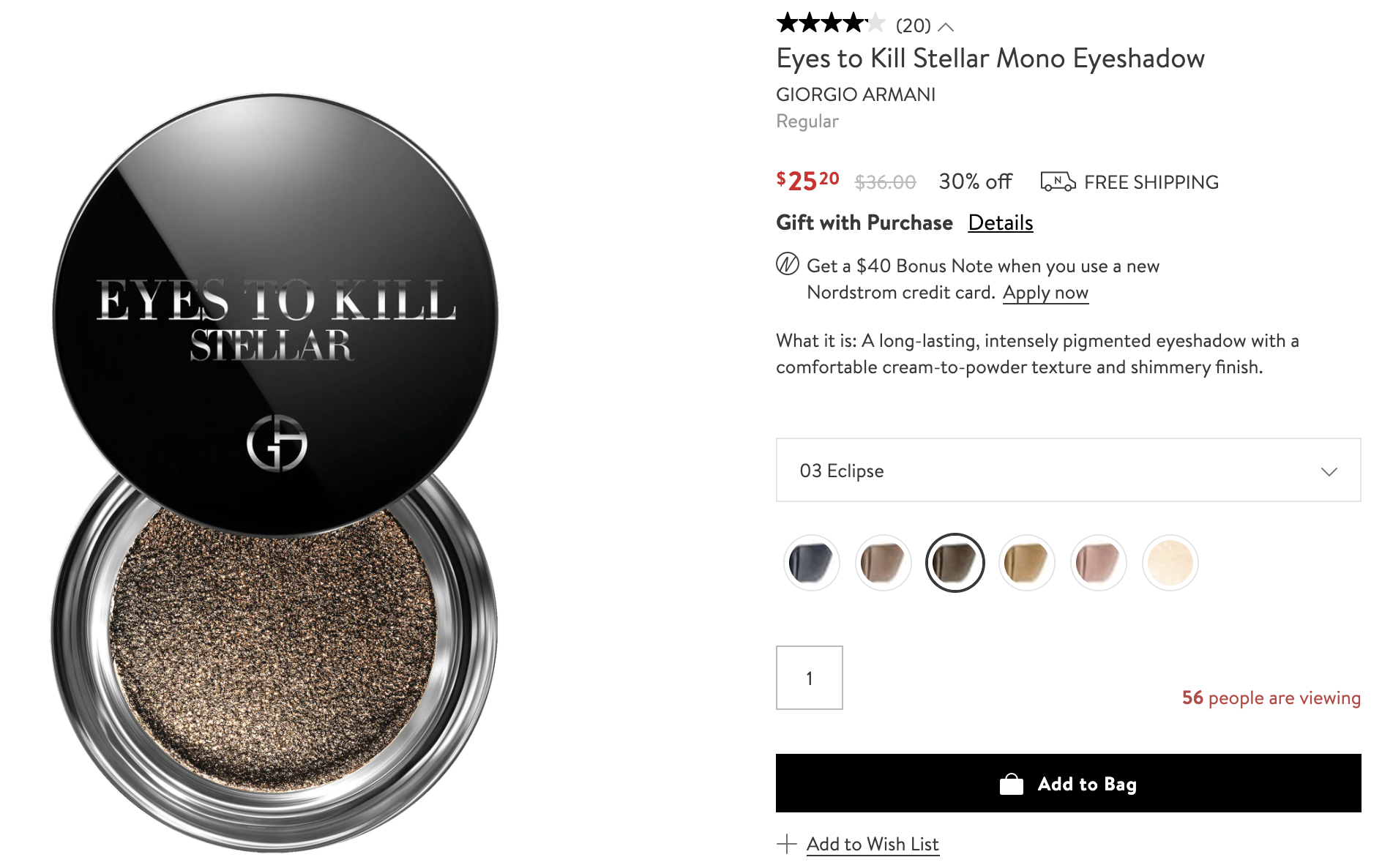
Task: Select the selected dark brown Eclipse swatch
Action: point(955,563)
